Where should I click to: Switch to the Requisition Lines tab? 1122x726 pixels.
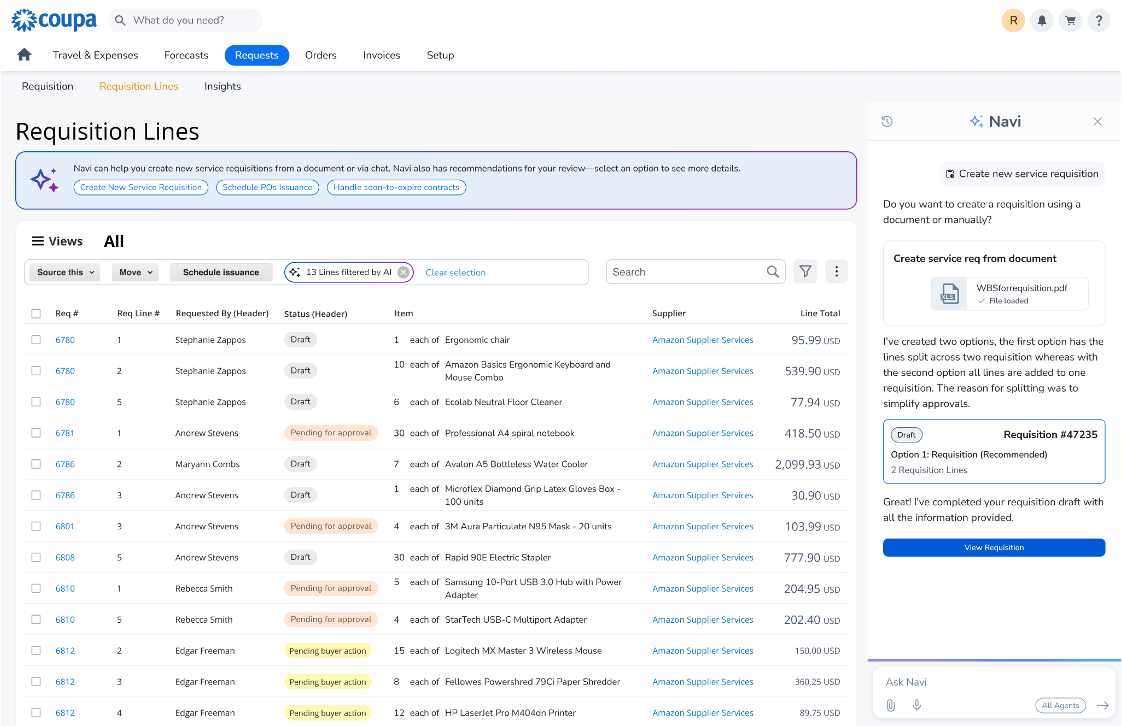139,87
